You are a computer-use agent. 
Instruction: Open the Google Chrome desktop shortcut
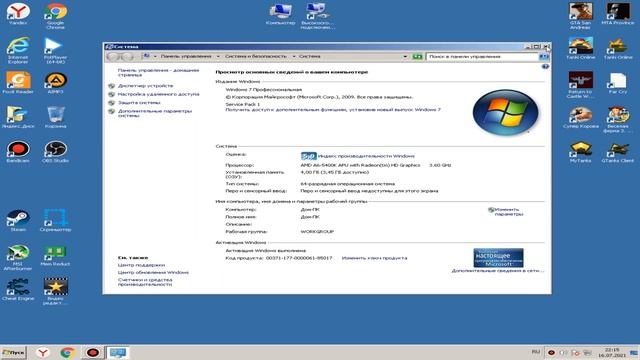(56, 16)
